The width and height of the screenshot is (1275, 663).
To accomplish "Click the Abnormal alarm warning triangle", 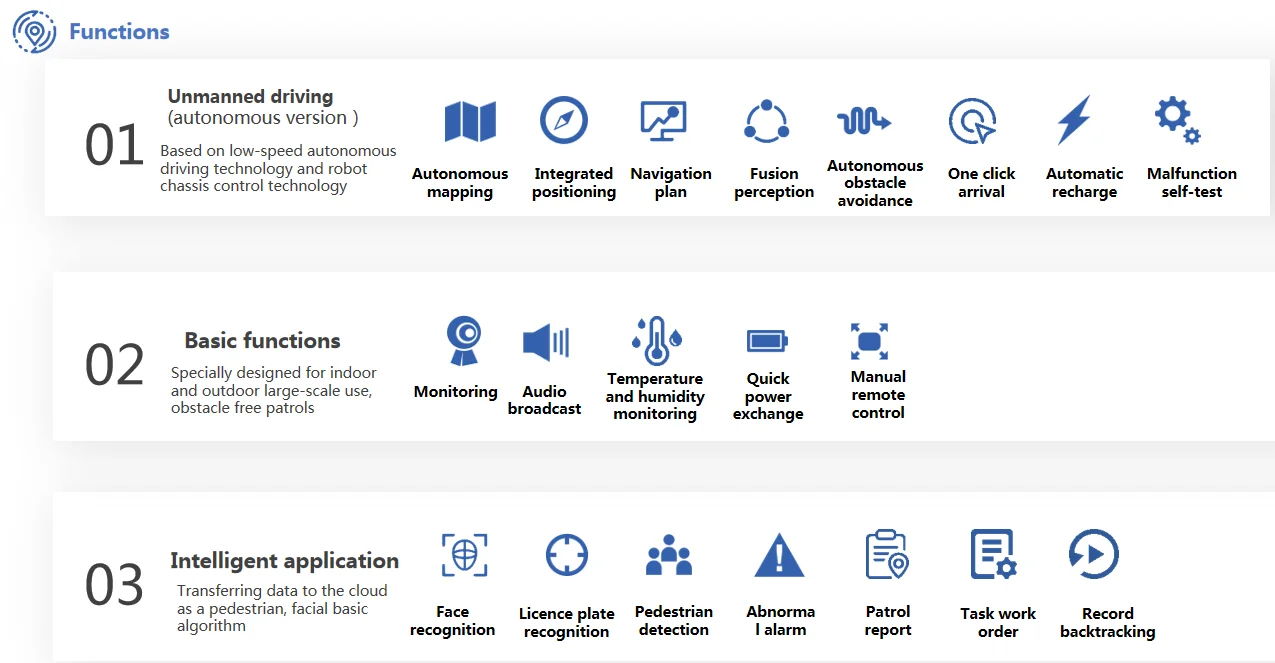I will click(x=779, y=555).
